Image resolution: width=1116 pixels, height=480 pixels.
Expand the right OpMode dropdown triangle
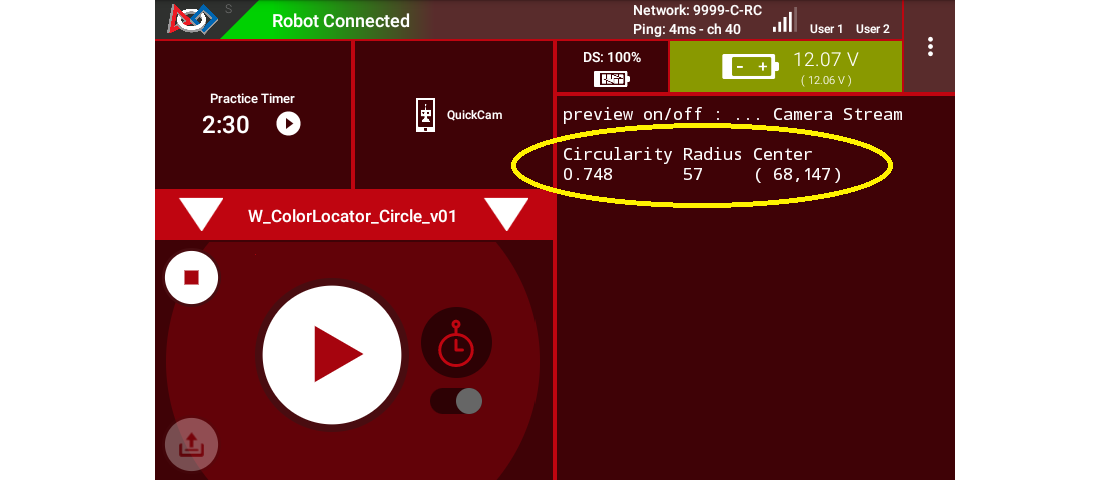pos(506,214)
